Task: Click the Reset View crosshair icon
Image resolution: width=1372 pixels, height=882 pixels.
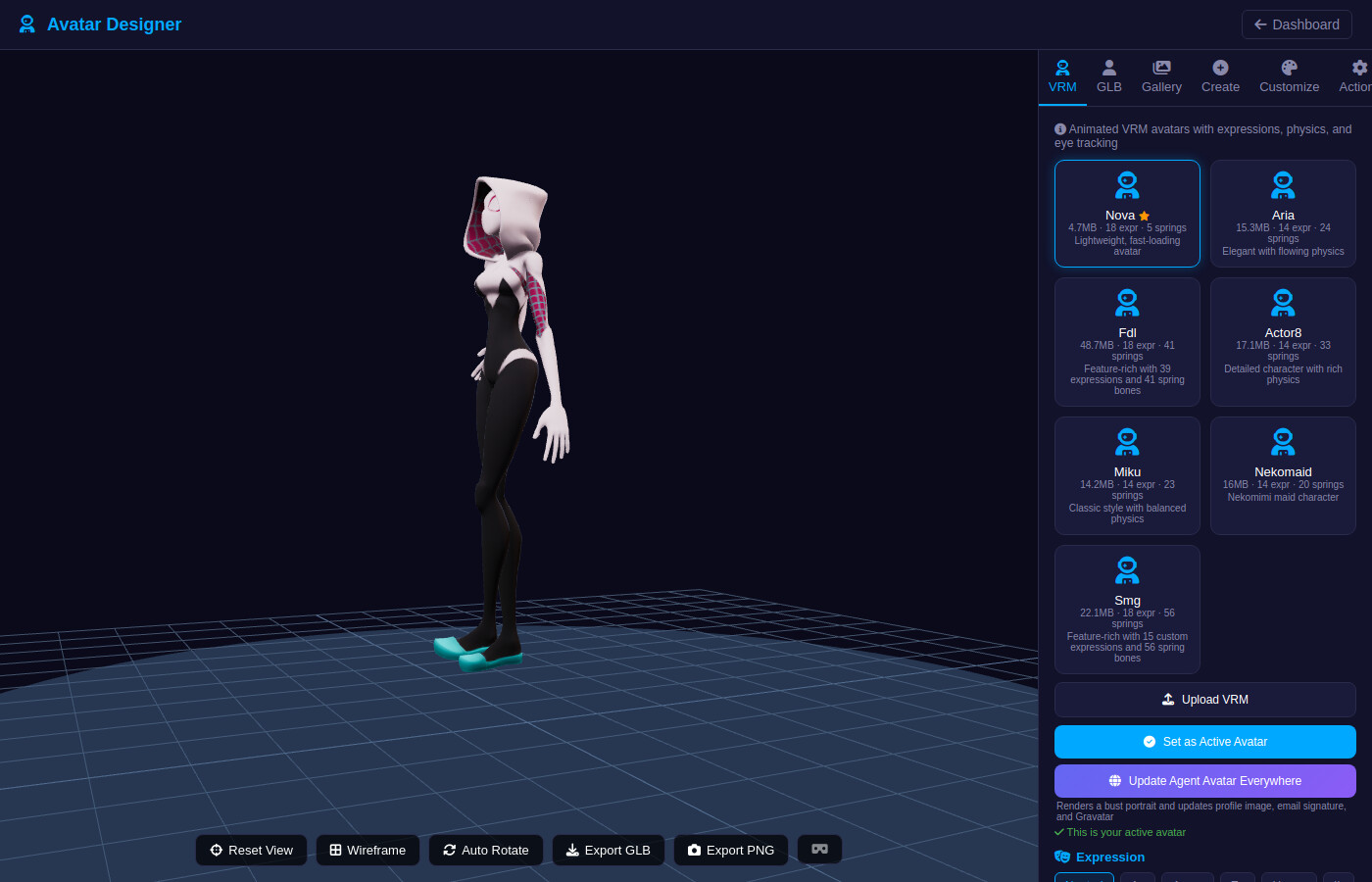Action: click(x=214, y=850)
